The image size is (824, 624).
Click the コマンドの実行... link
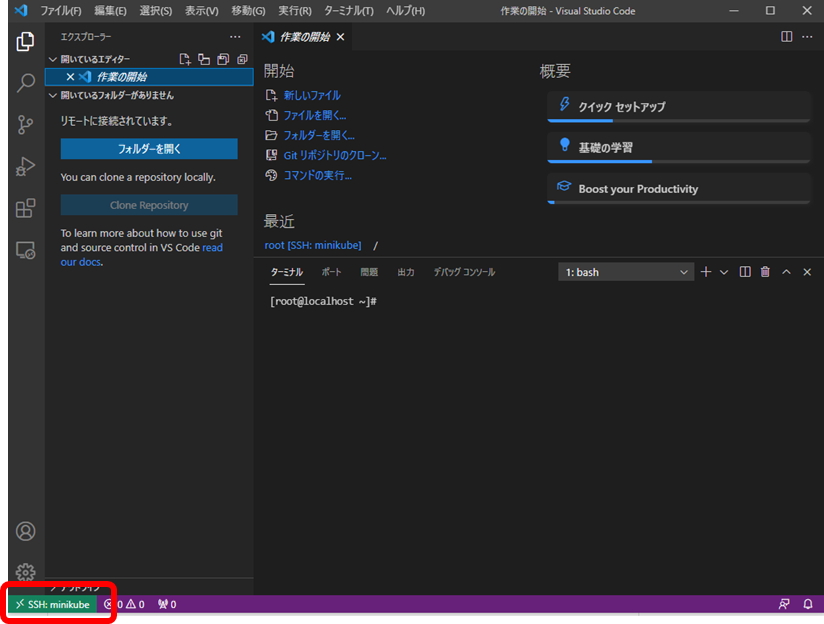[317, 175]
